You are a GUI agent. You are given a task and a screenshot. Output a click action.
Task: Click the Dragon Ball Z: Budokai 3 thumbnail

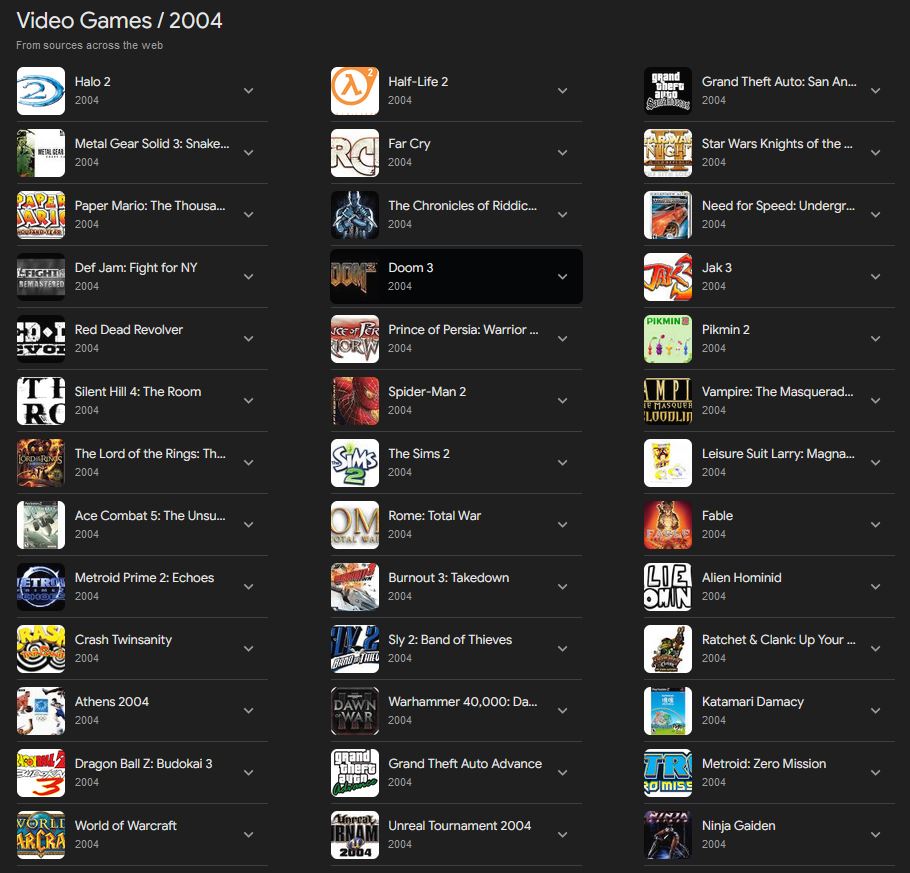coord(41,774)
